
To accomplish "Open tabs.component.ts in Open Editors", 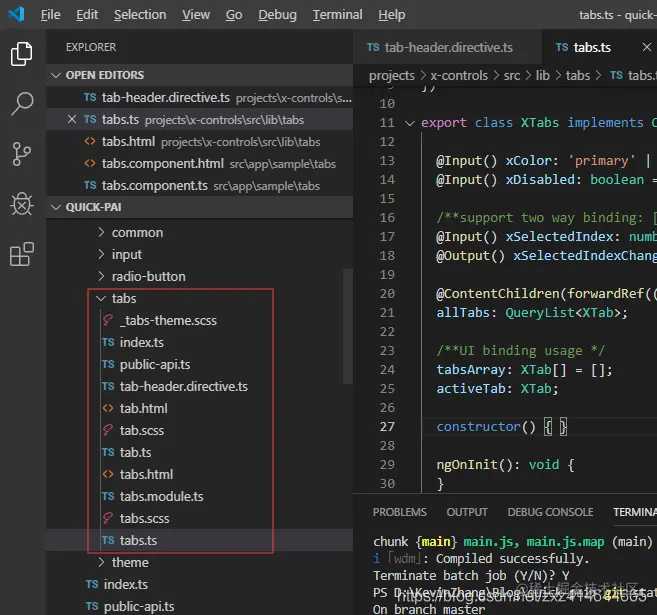I will pos(199,186).
